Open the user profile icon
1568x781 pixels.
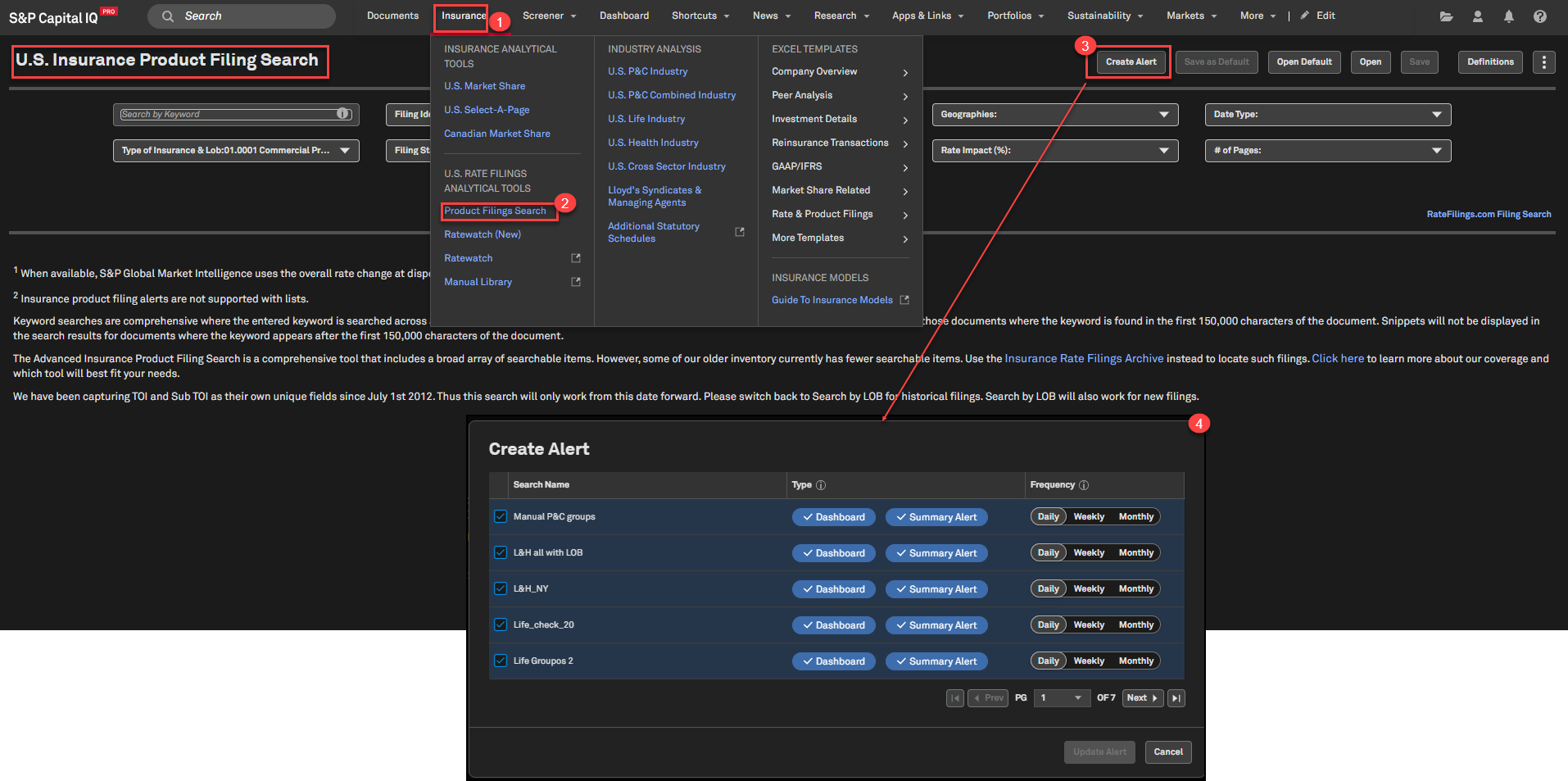1477,16
